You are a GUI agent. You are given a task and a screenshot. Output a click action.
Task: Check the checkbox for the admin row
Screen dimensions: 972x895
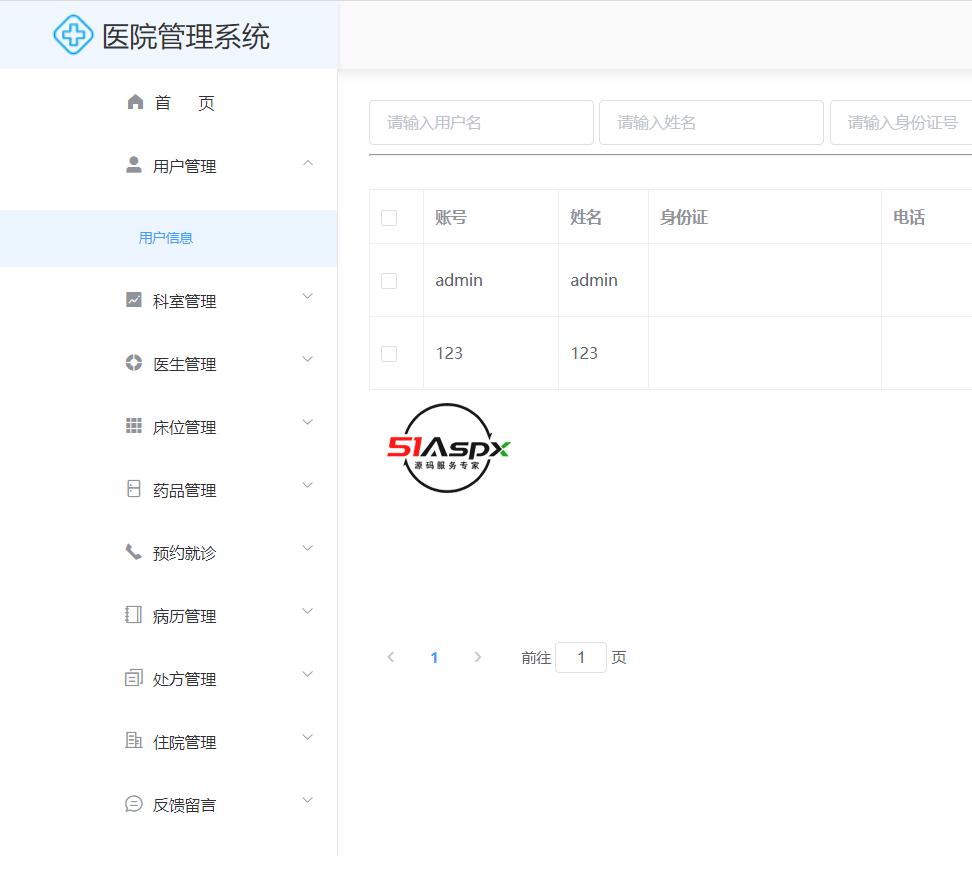pos(389,281)
